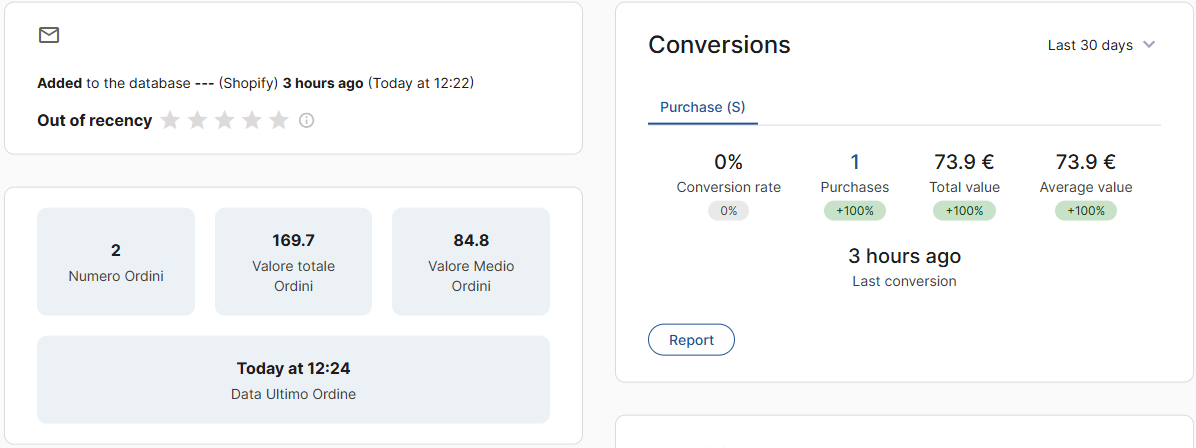Select the Valore totale Ordini card
The height and width of the screenshot is (448, 1196).
click(294, 262)
